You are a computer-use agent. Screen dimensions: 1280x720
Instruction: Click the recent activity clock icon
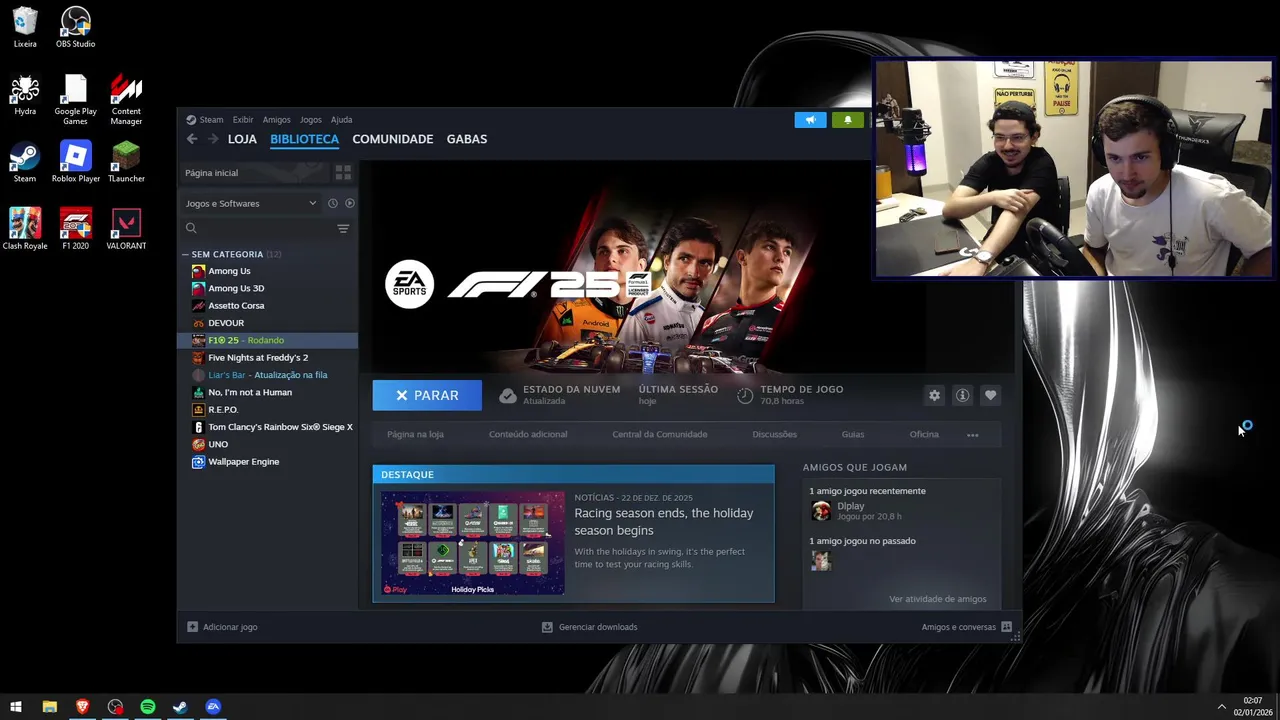click(333, 203)
